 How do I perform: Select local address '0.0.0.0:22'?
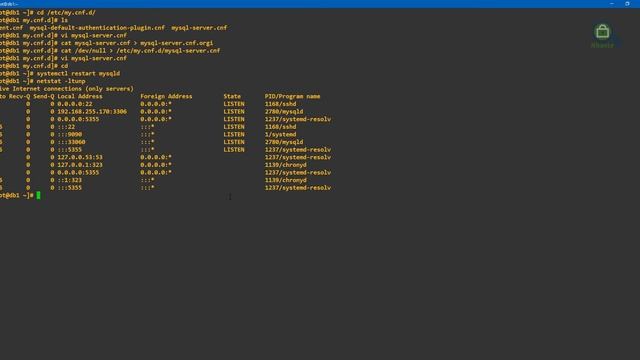[x=75, y=104]
